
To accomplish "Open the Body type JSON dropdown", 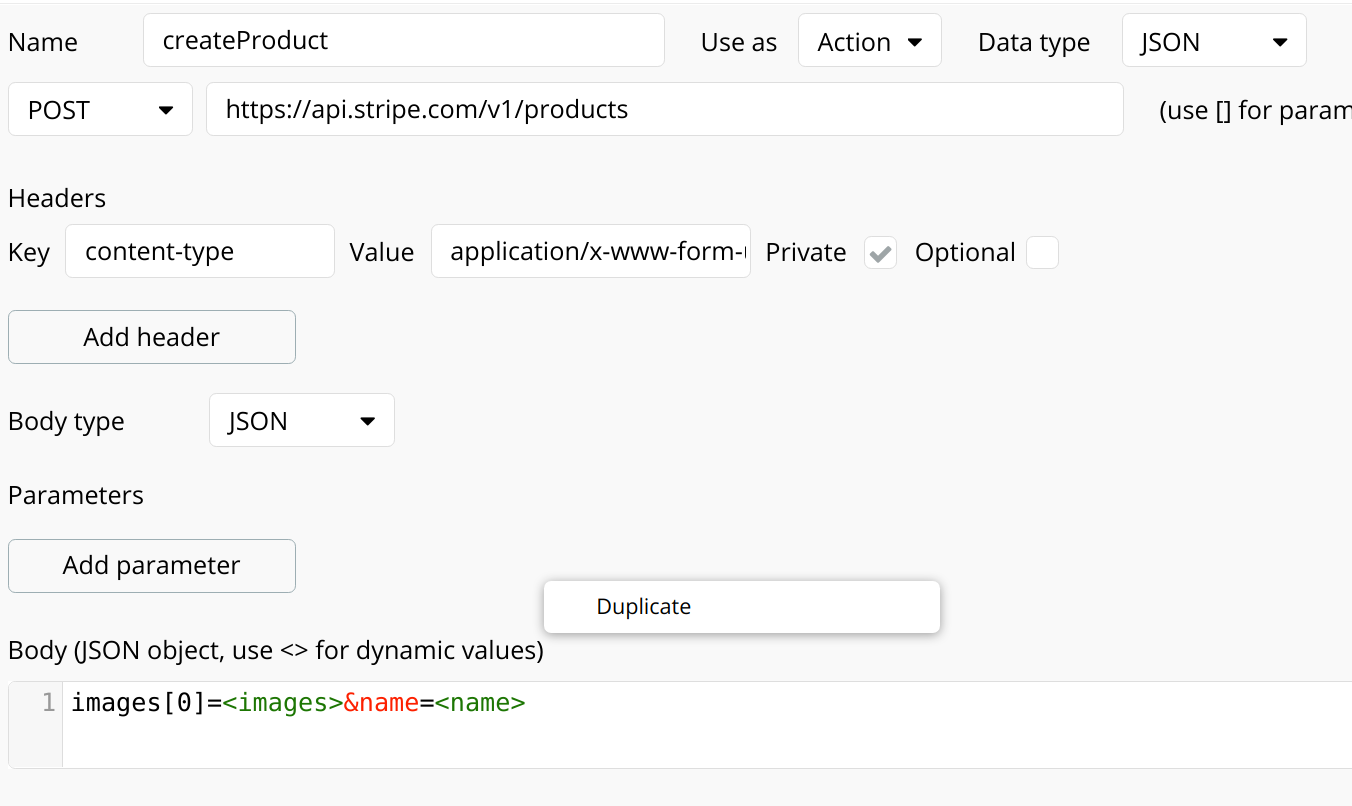I will click(301, 421).
